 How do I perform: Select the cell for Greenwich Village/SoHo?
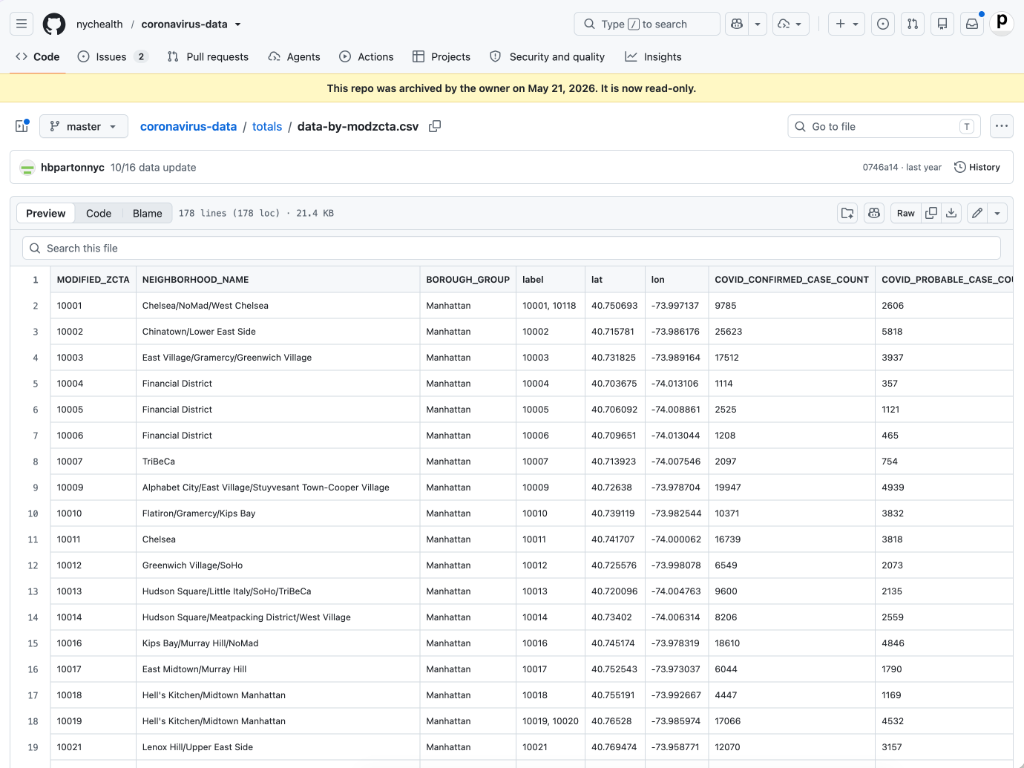pos(278,566)
